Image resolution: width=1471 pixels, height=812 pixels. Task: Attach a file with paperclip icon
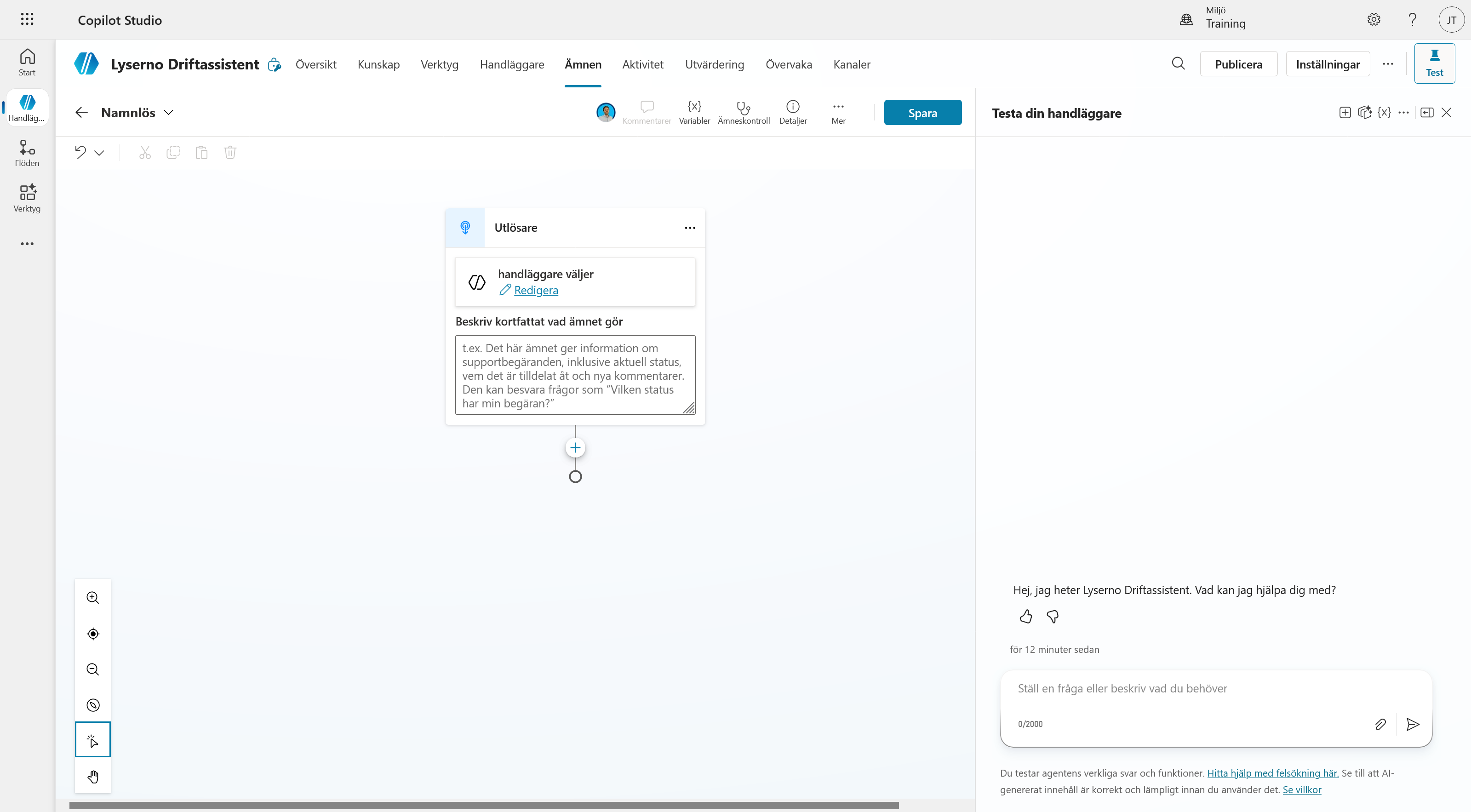pyautogui.click(x=1380, y=724)
